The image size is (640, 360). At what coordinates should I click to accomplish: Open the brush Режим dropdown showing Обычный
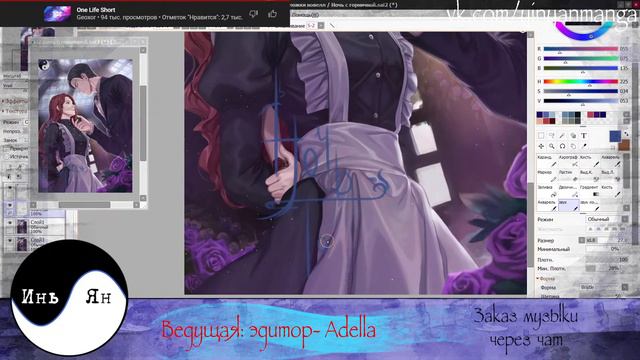coord(607,219)
